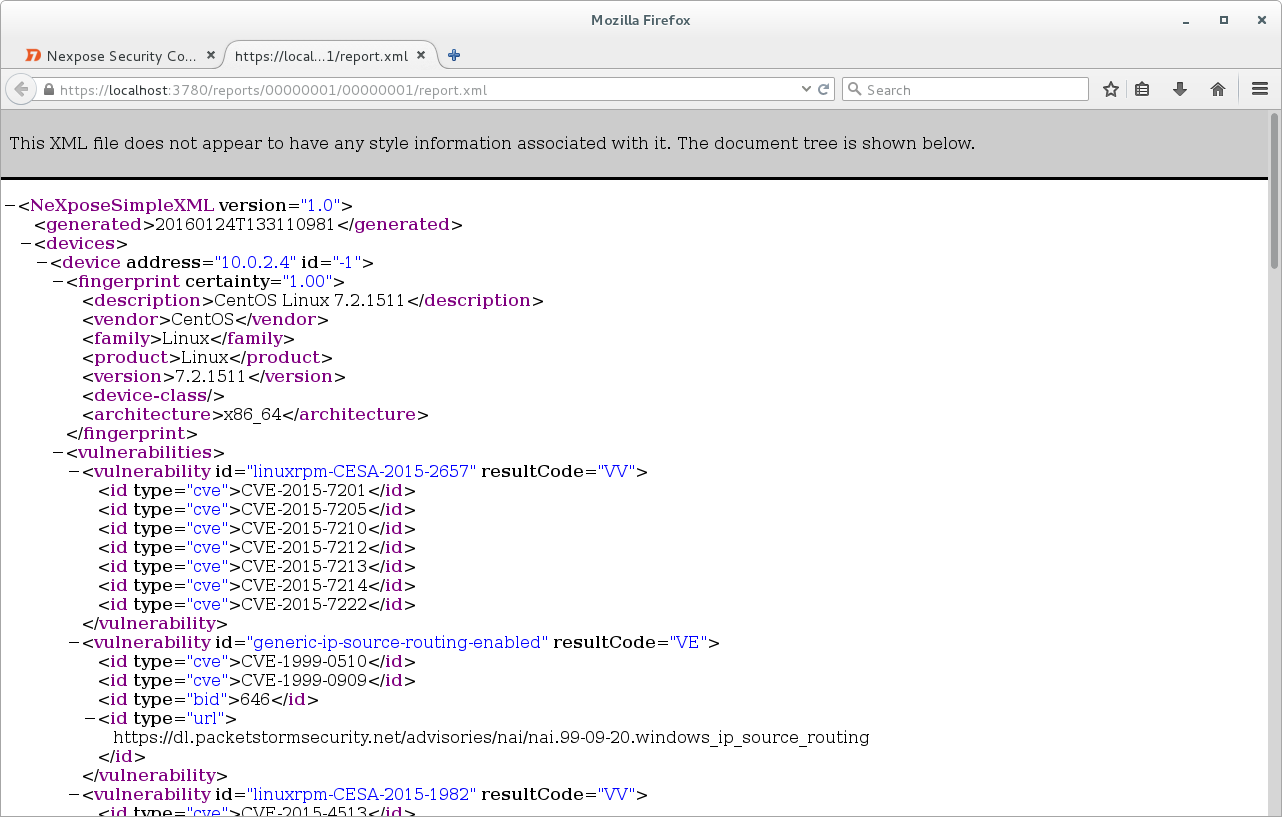Open the Firefox hamburger menu
1282x817 pixels.
tap(1260, 89)
